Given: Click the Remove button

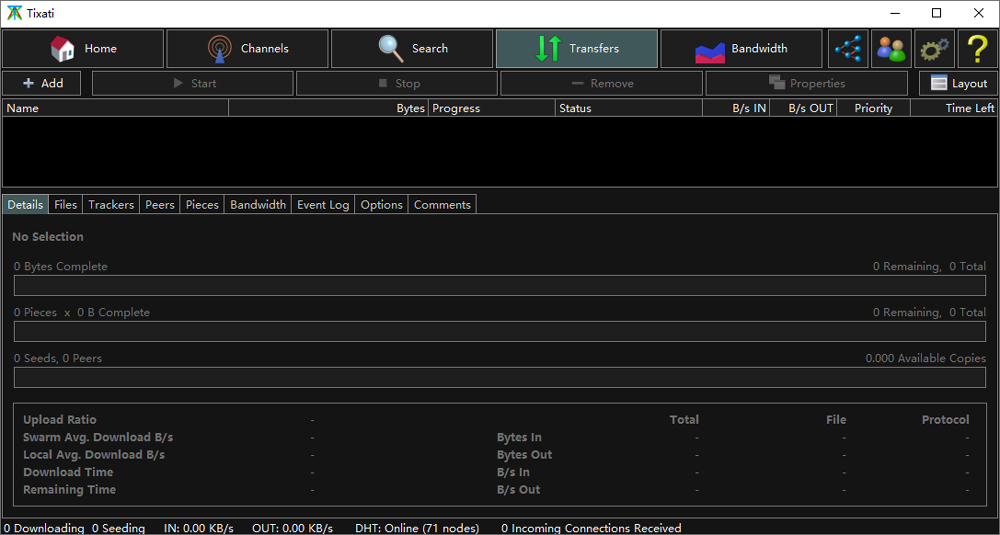Looking at the screenshot, I should click(601, 84).
